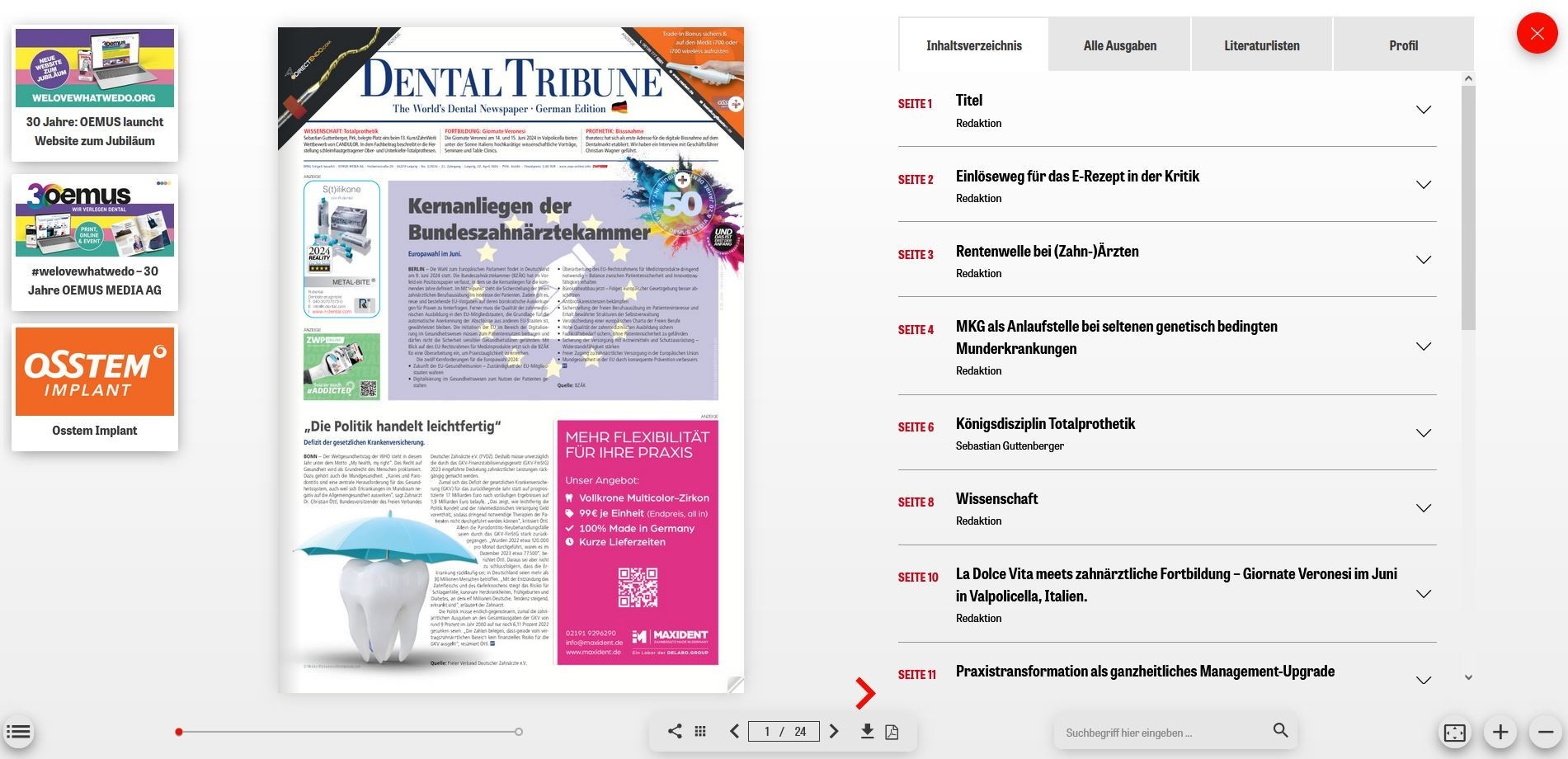Expand Praxistransformation entry chevron

point(1424,681)
